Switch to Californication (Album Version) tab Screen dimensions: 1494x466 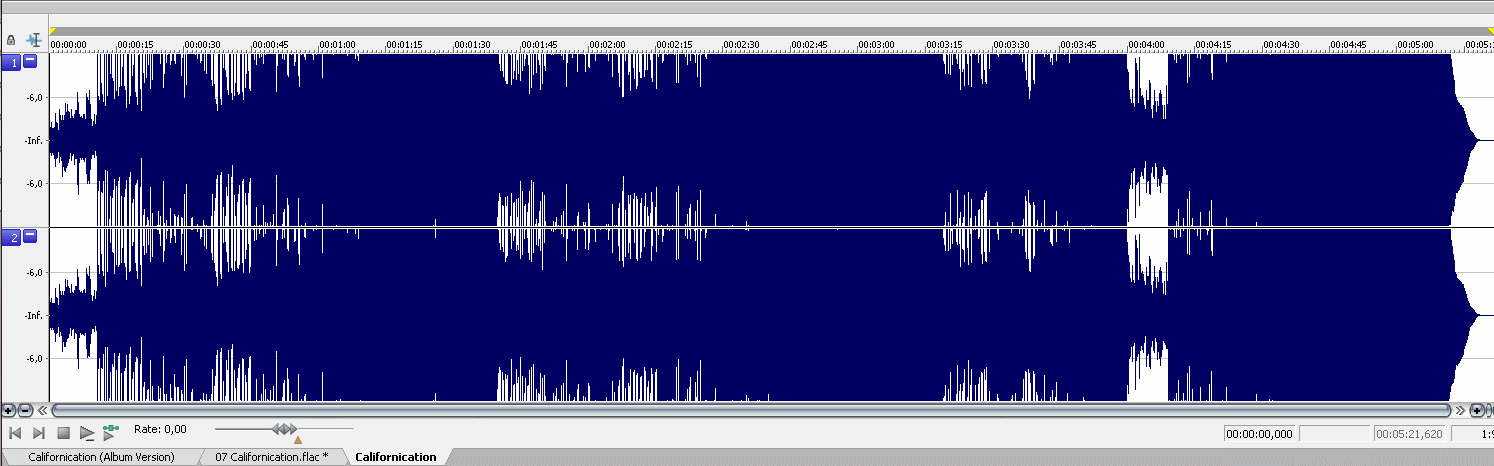pyautogui.click(x=101, y=457)
